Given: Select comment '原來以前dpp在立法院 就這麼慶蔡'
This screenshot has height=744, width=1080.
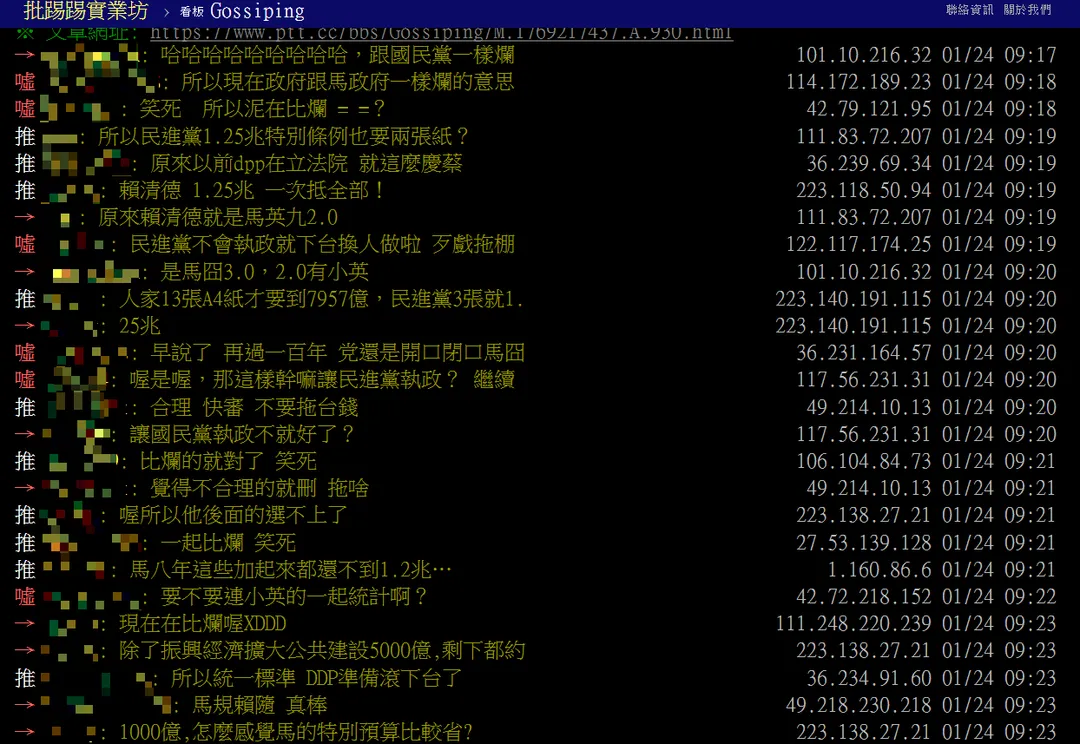Looking at the screenshot, I should (307, 163).
